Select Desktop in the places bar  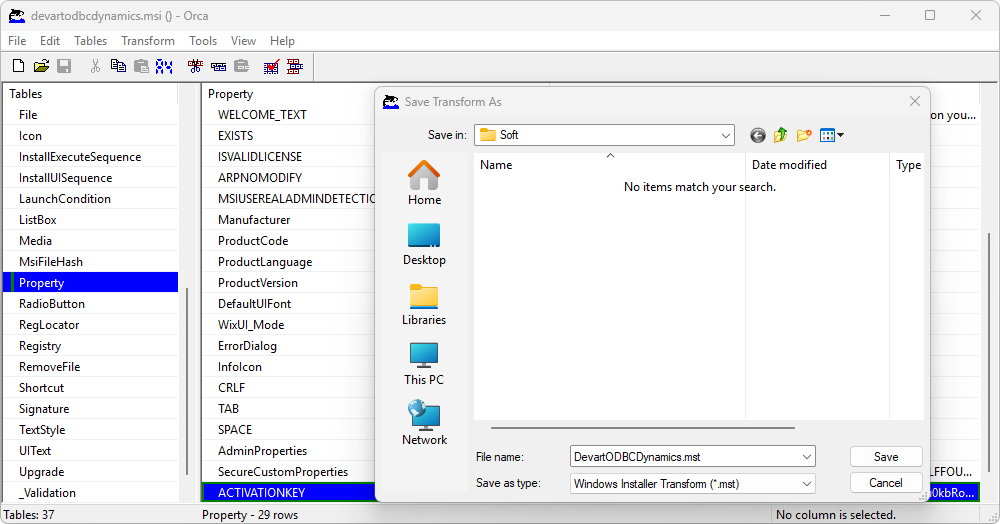[424, 244]
